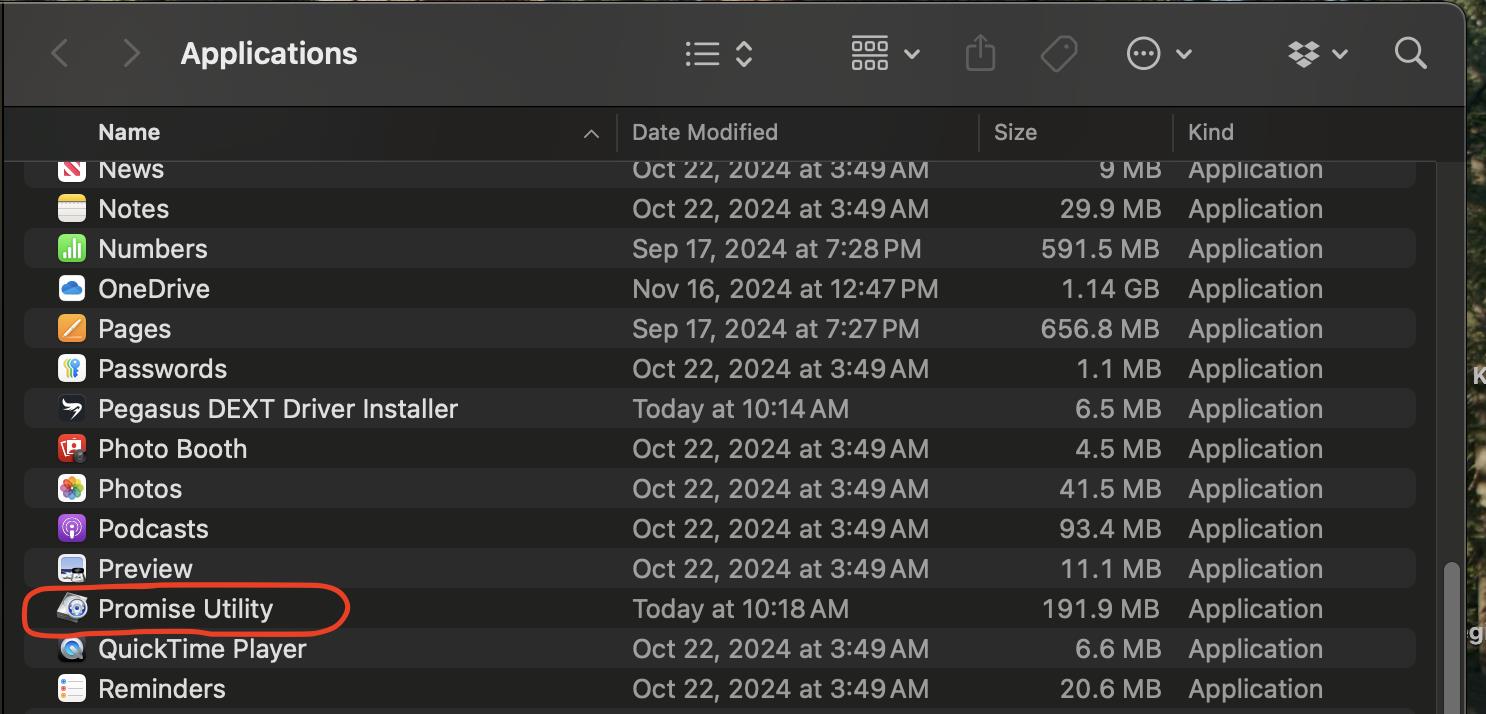Sort by the Date Modified column
Viewport: 1486px width, 714px height.
(704, 132)
